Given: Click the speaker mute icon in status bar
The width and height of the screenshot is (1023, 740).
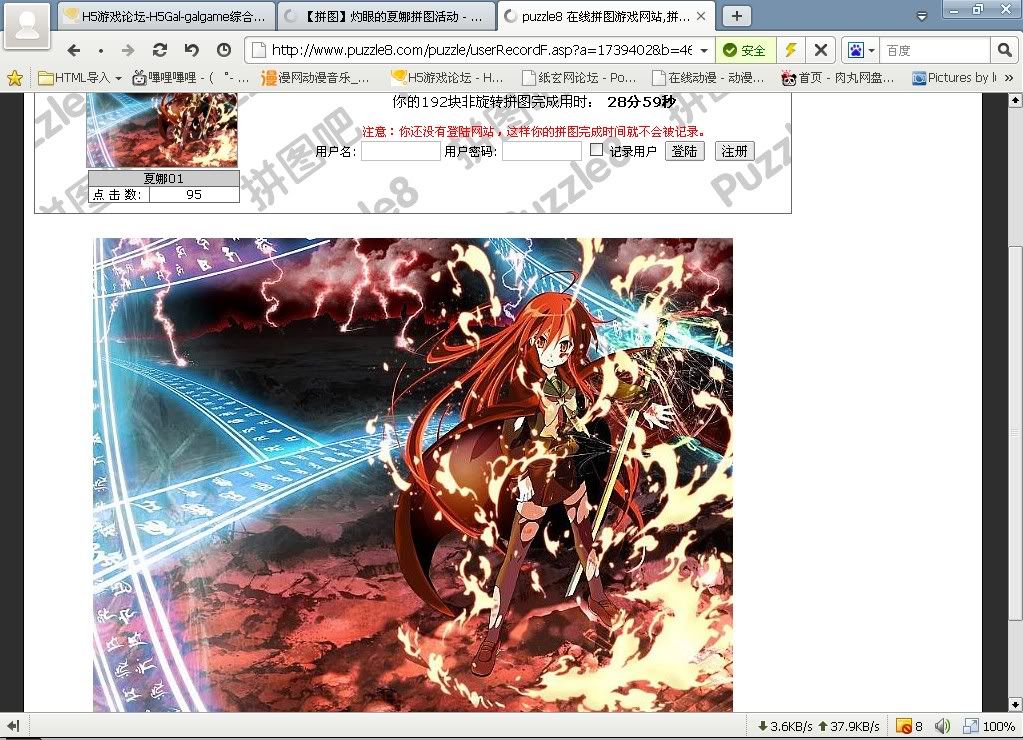Looking at the screenshot, I should [942, 726].
